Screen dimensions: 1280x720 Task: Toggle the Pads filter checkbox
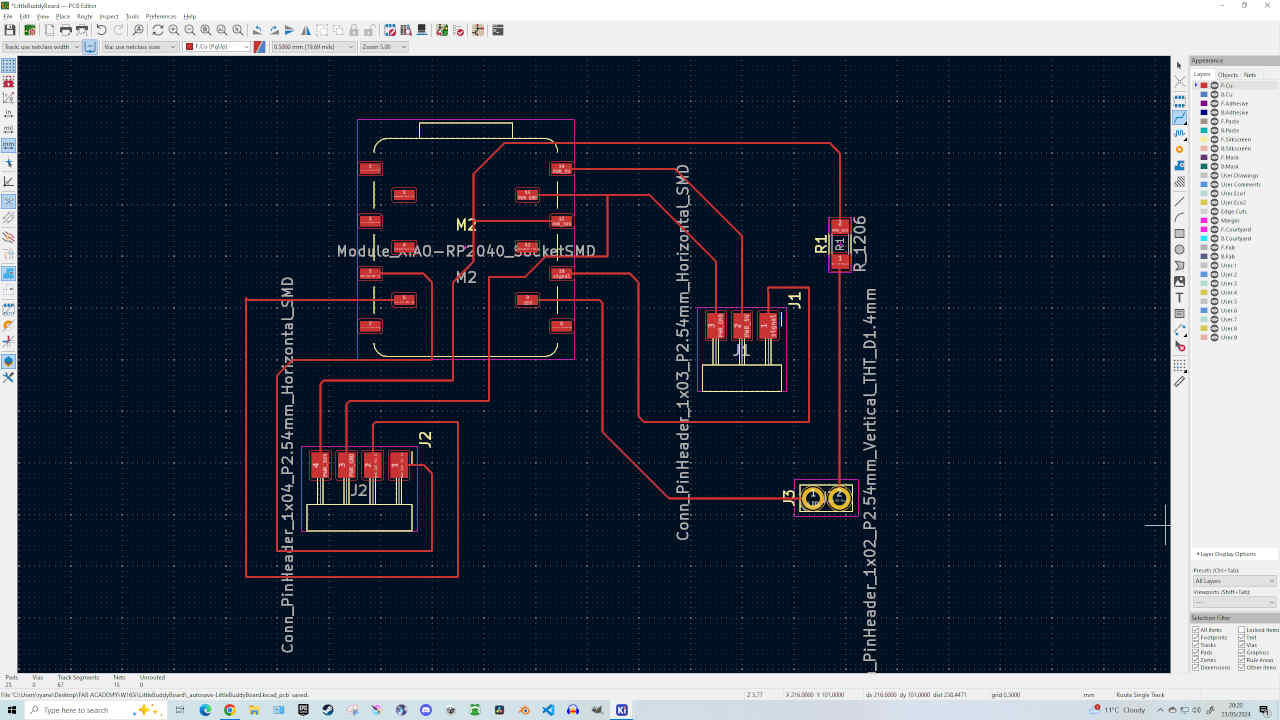(1196, 652)
